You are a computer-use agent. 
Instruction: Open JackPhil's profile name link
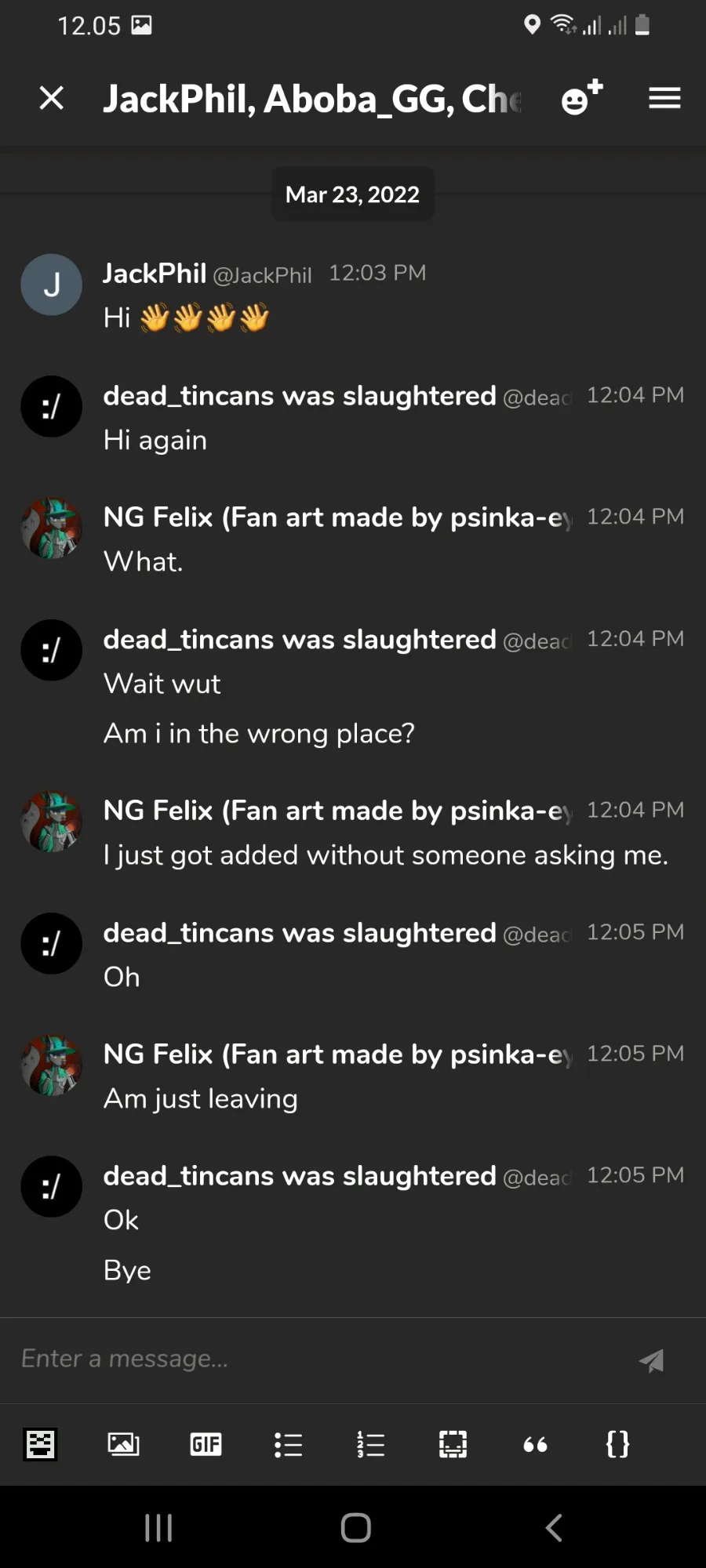155,274
